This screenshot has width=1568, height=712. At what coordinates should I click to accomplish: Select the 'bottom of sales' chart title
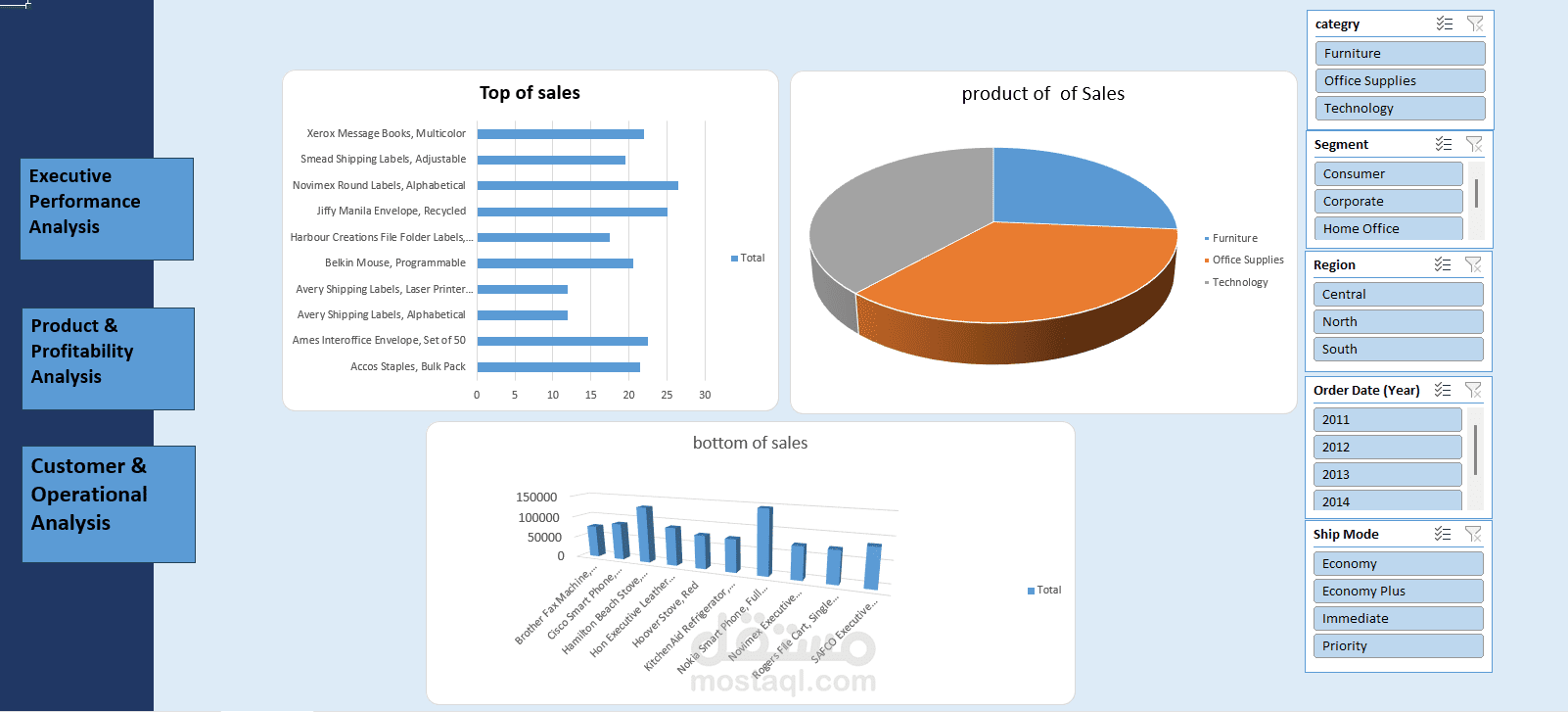click(x=751, y=443)
